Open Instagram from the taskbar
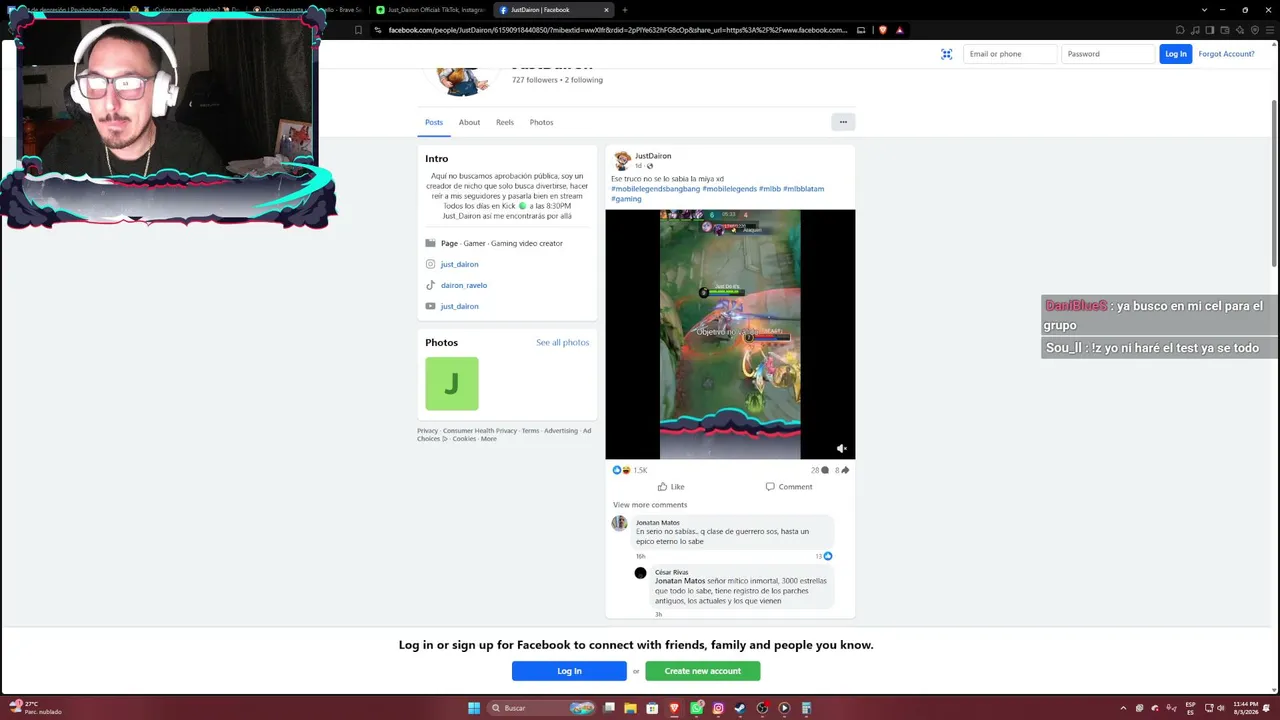 [718, 708]
